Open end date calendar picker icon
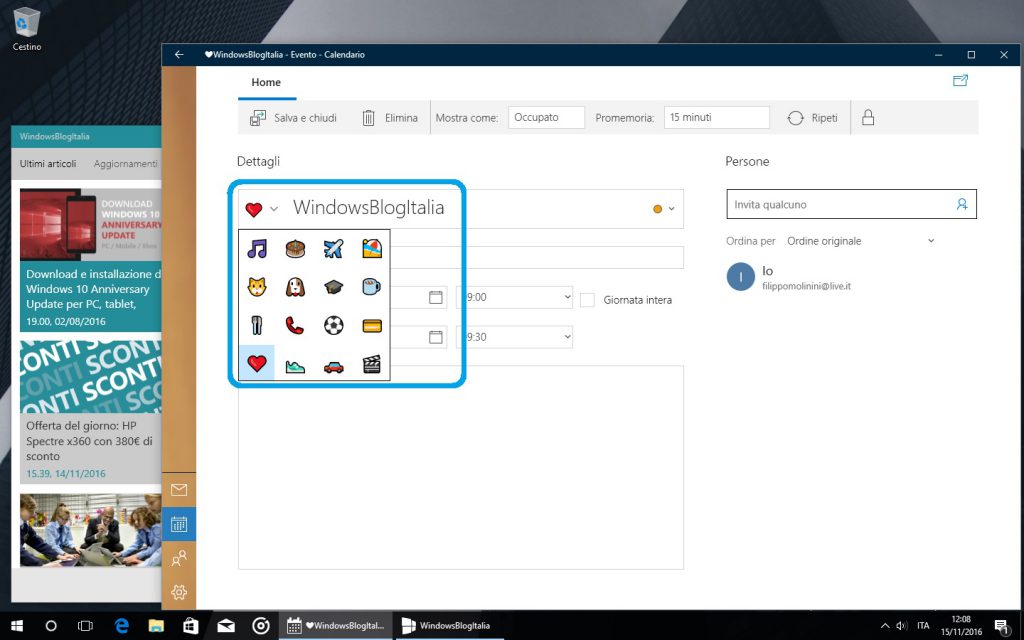The image size is (1024, 640). pyautogui.click(x=436, y=337)
